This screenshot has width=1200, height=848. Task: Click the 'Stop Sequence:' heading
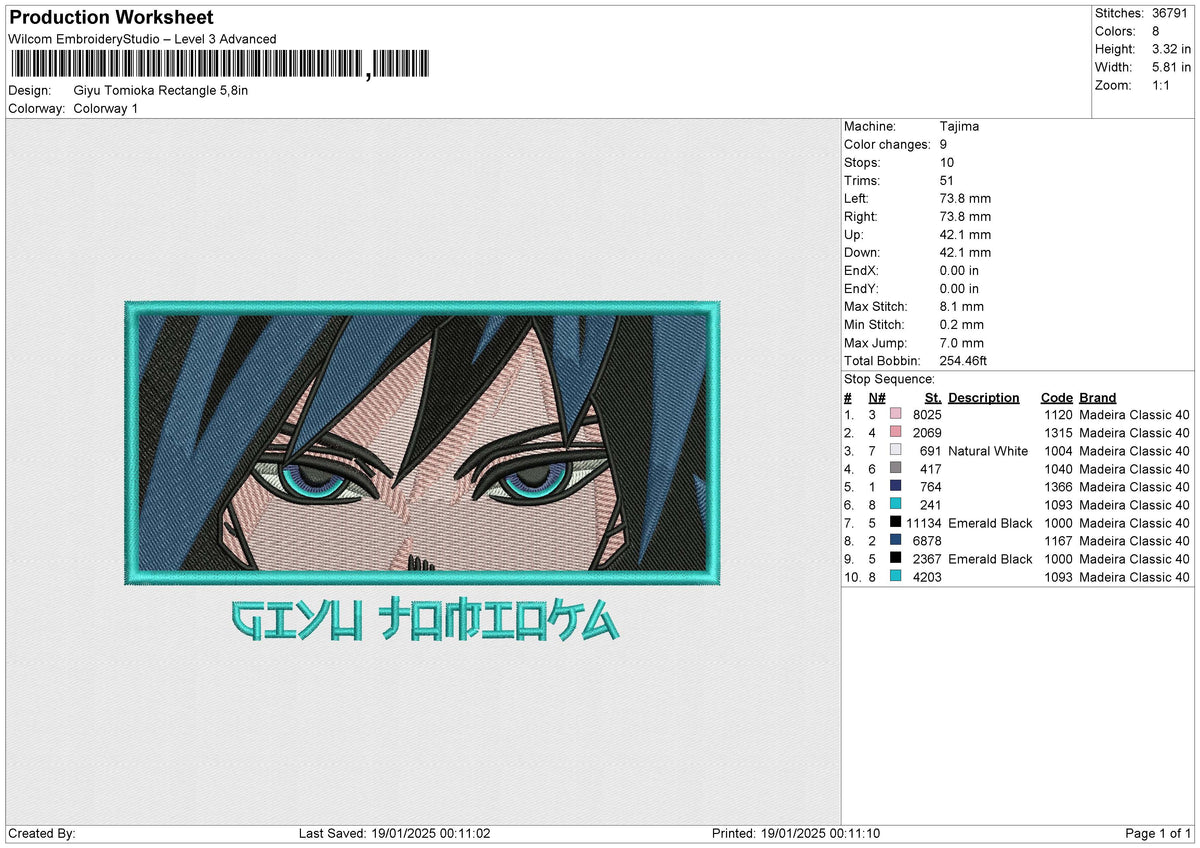point(889,379)
